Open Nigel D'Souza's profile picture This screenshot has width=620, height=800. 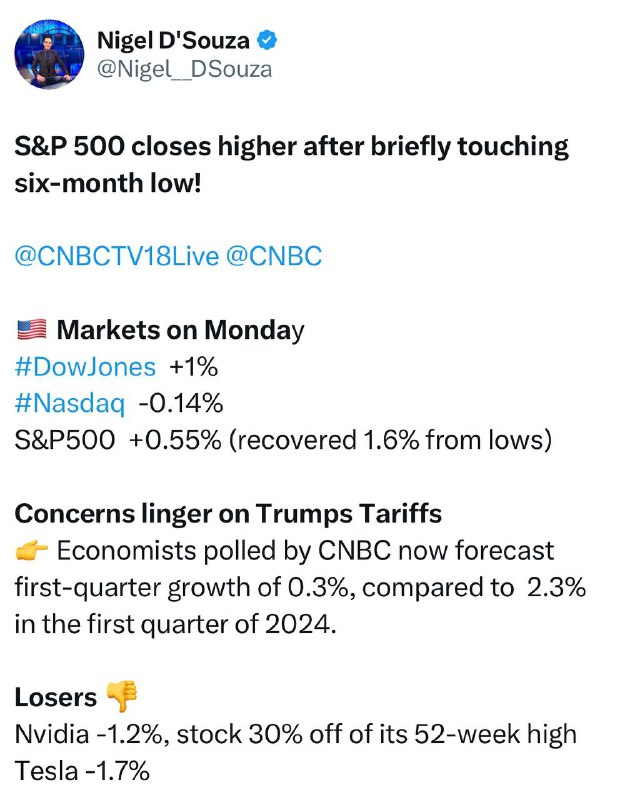point(49,55)
